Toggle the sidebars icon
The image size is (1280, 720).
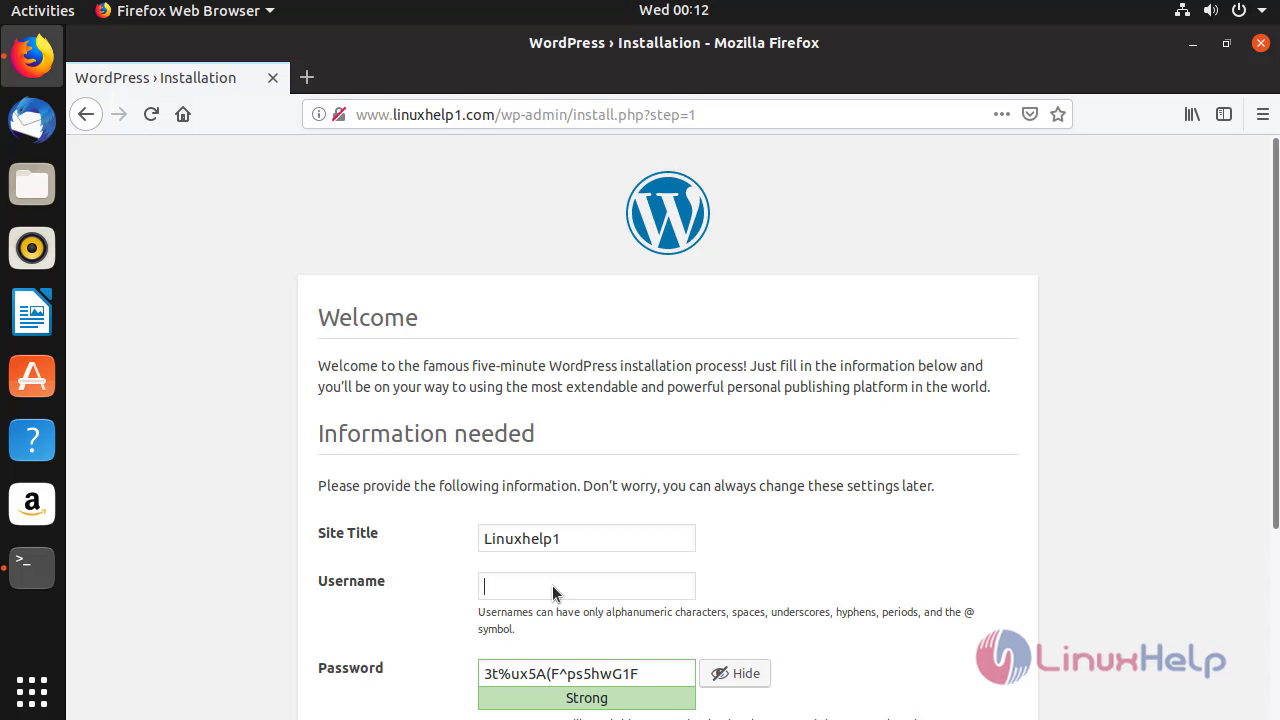coord(1224,114)
